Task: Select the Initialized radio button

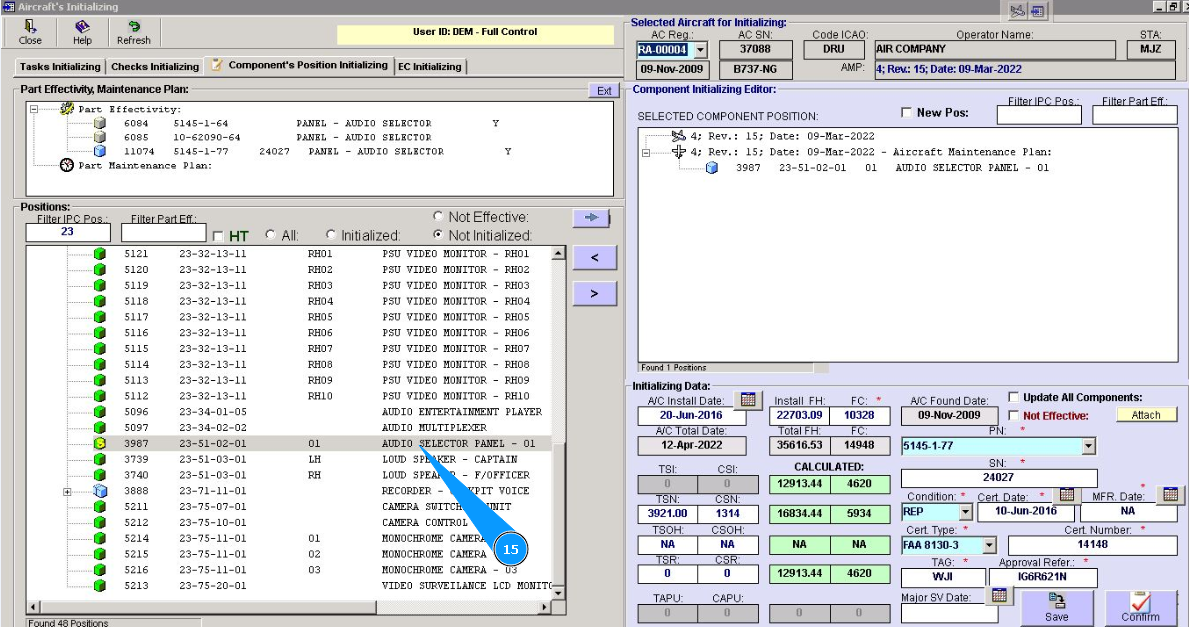Action: (331, 235)
